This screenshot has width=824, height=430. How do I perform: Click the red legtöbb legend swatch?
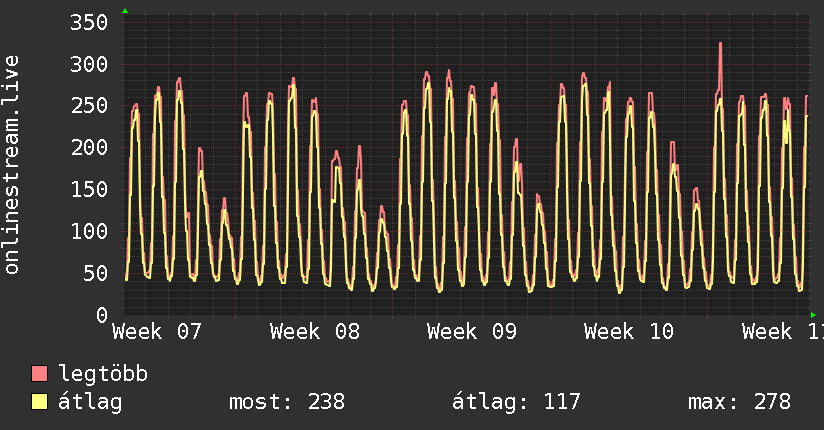pyautogui.click(x=40, y=374)
